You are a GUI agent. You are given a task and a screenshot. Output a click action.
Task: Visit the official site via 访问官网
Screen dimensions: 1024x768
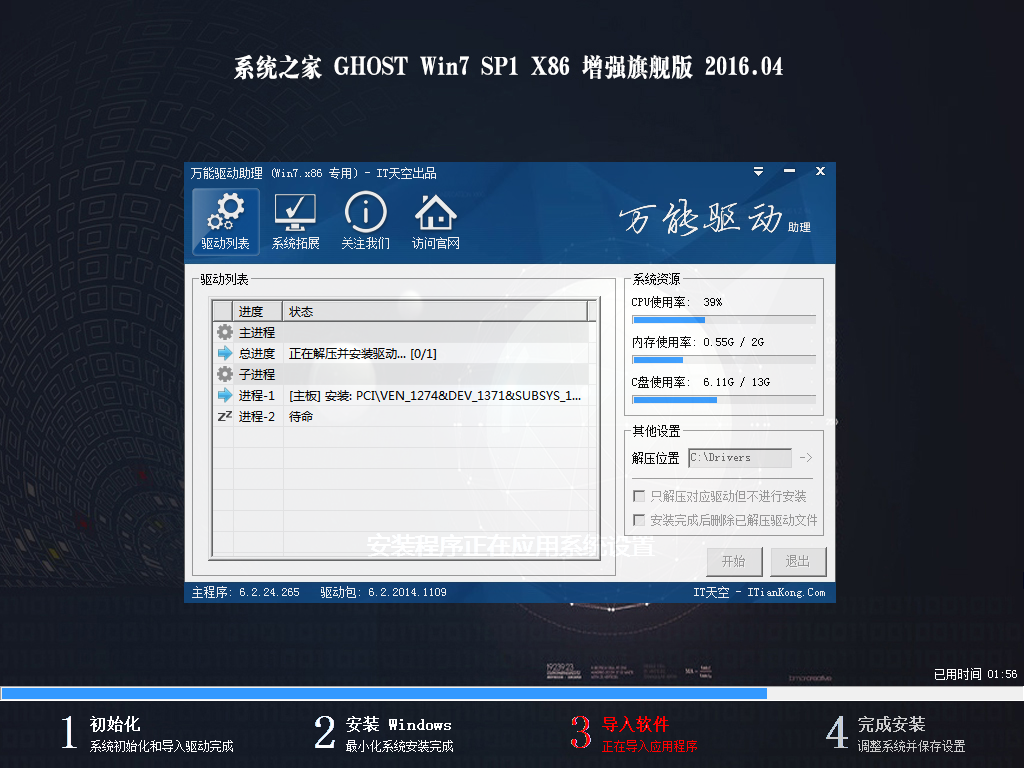[x=436, y=221]
